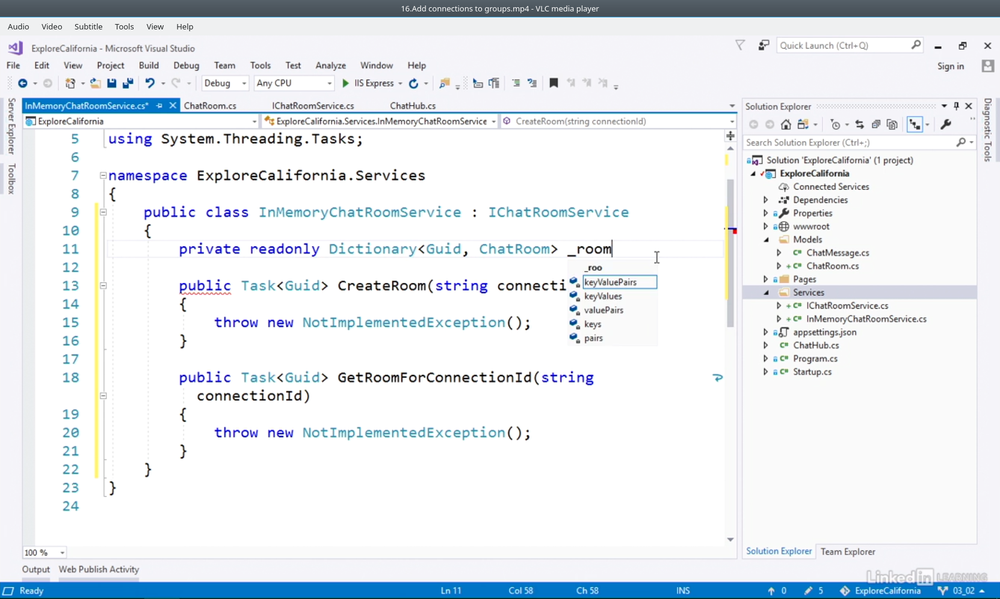
Task: Save the current file with the floppy icon
Action: coord(112,83)
